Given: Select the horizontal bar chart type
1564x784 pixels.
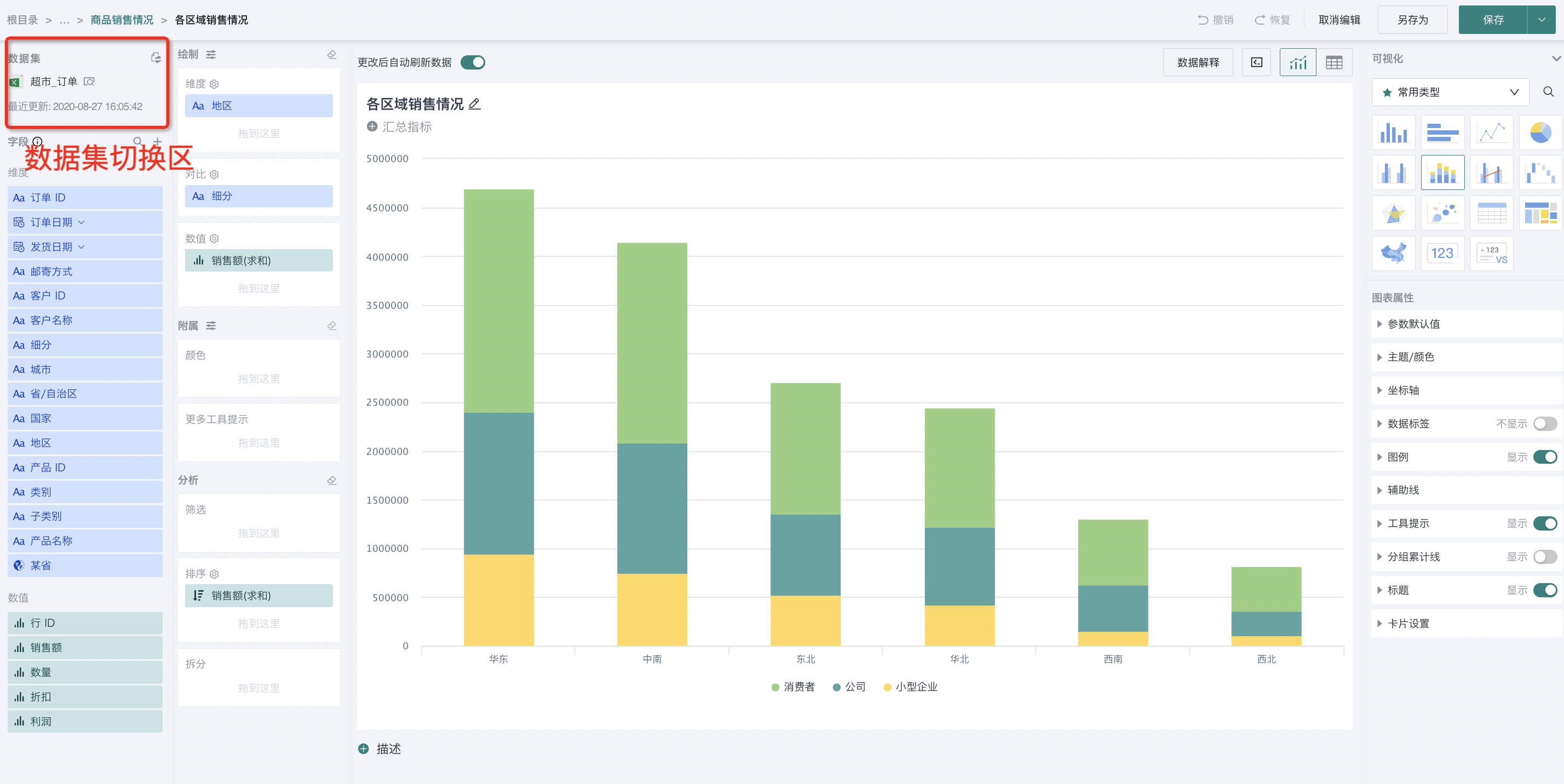Looking at the screenshot, I should (x=1442, y=132).
